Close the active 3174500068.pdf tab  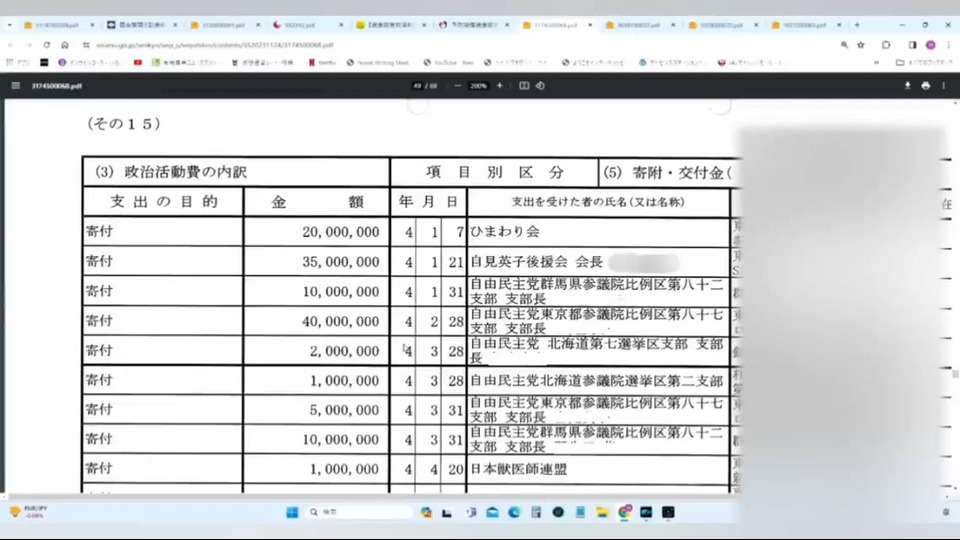pos(590,25)
